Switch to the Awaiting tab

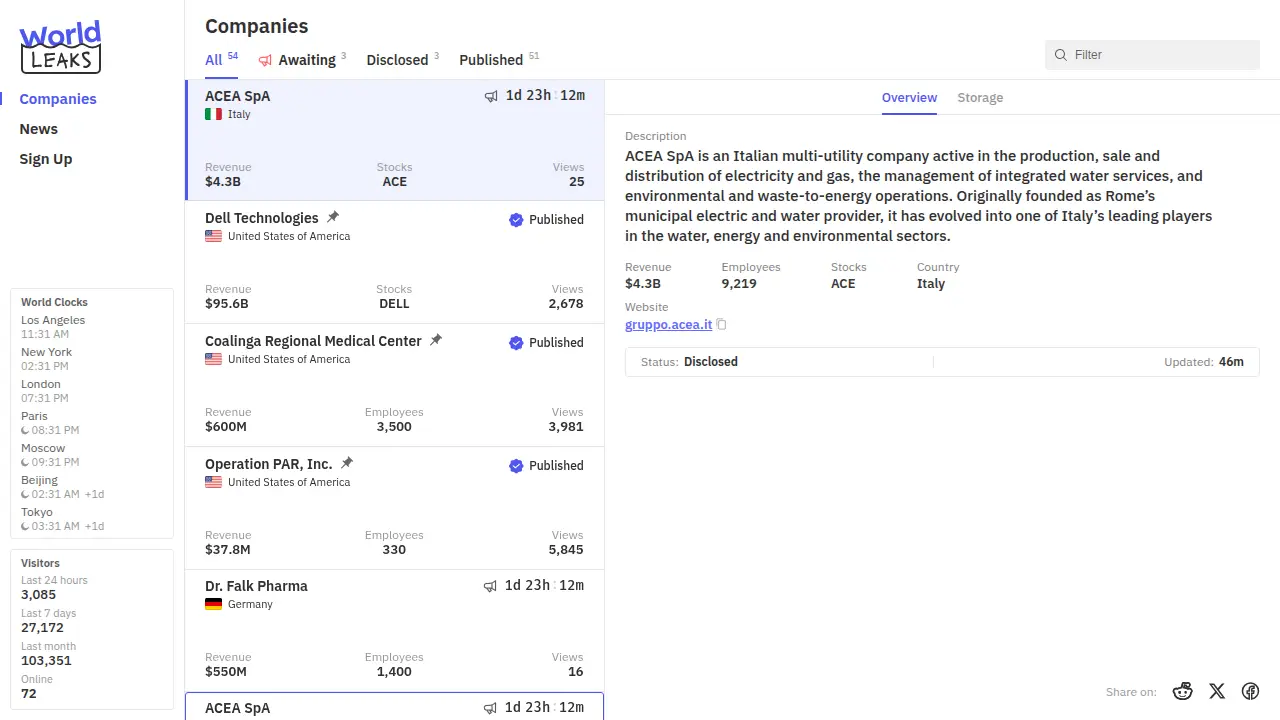coord(298,60)
